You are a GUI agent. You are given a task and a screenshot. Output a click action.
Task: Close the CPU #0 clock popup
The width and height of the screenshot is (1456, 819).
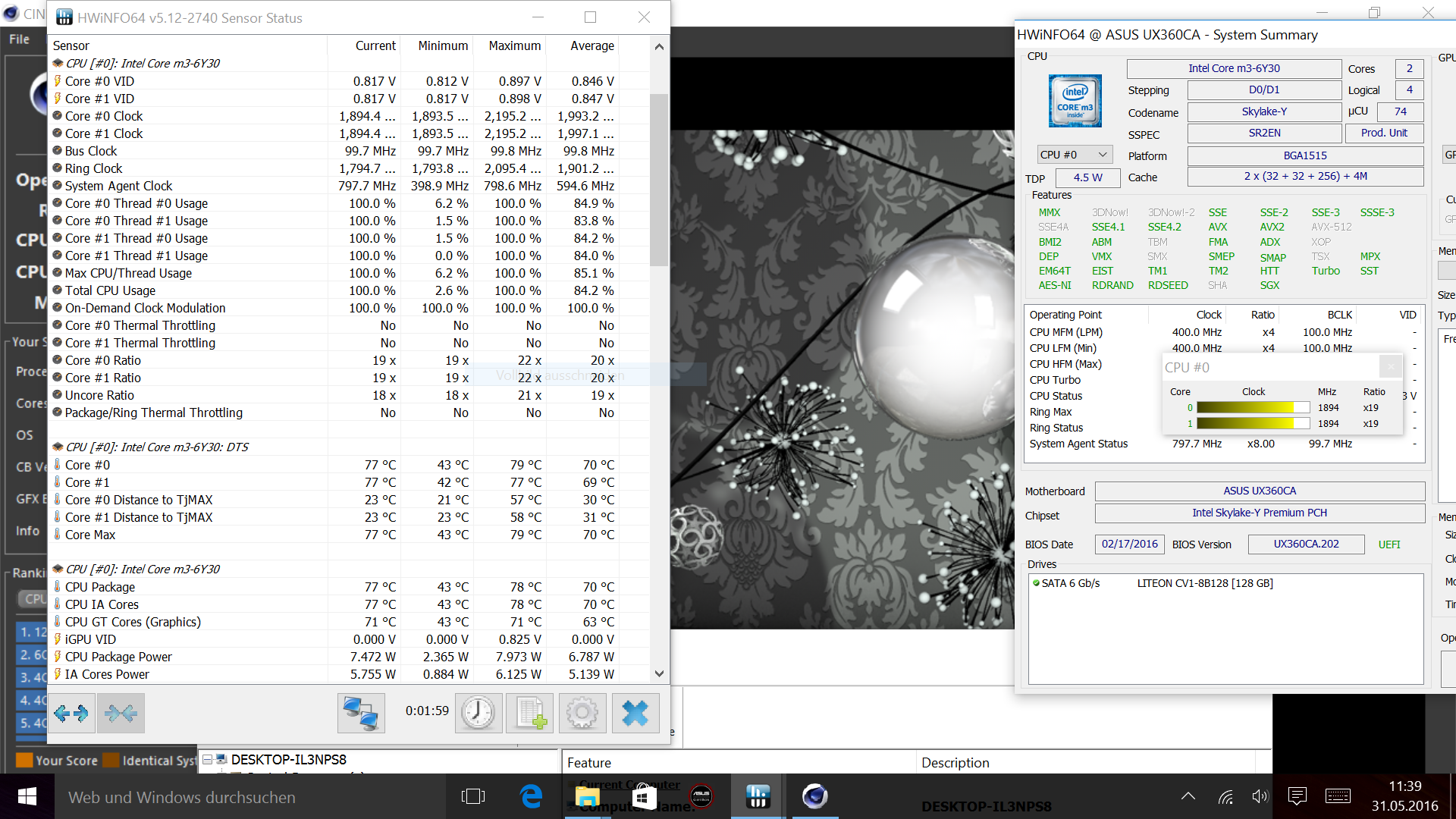[1390, 367]
